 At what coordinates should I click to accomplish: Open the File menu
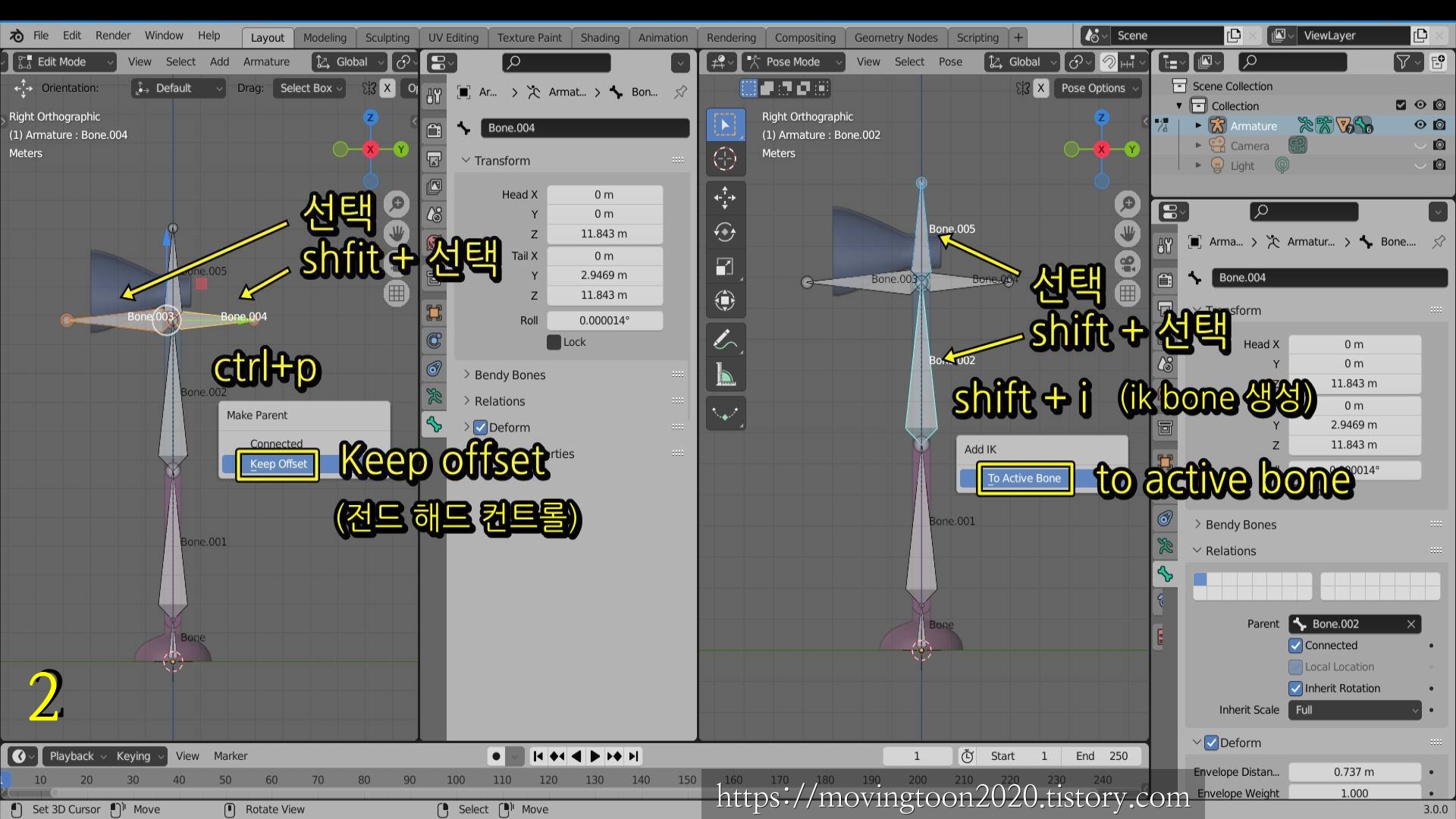(41, 36)
